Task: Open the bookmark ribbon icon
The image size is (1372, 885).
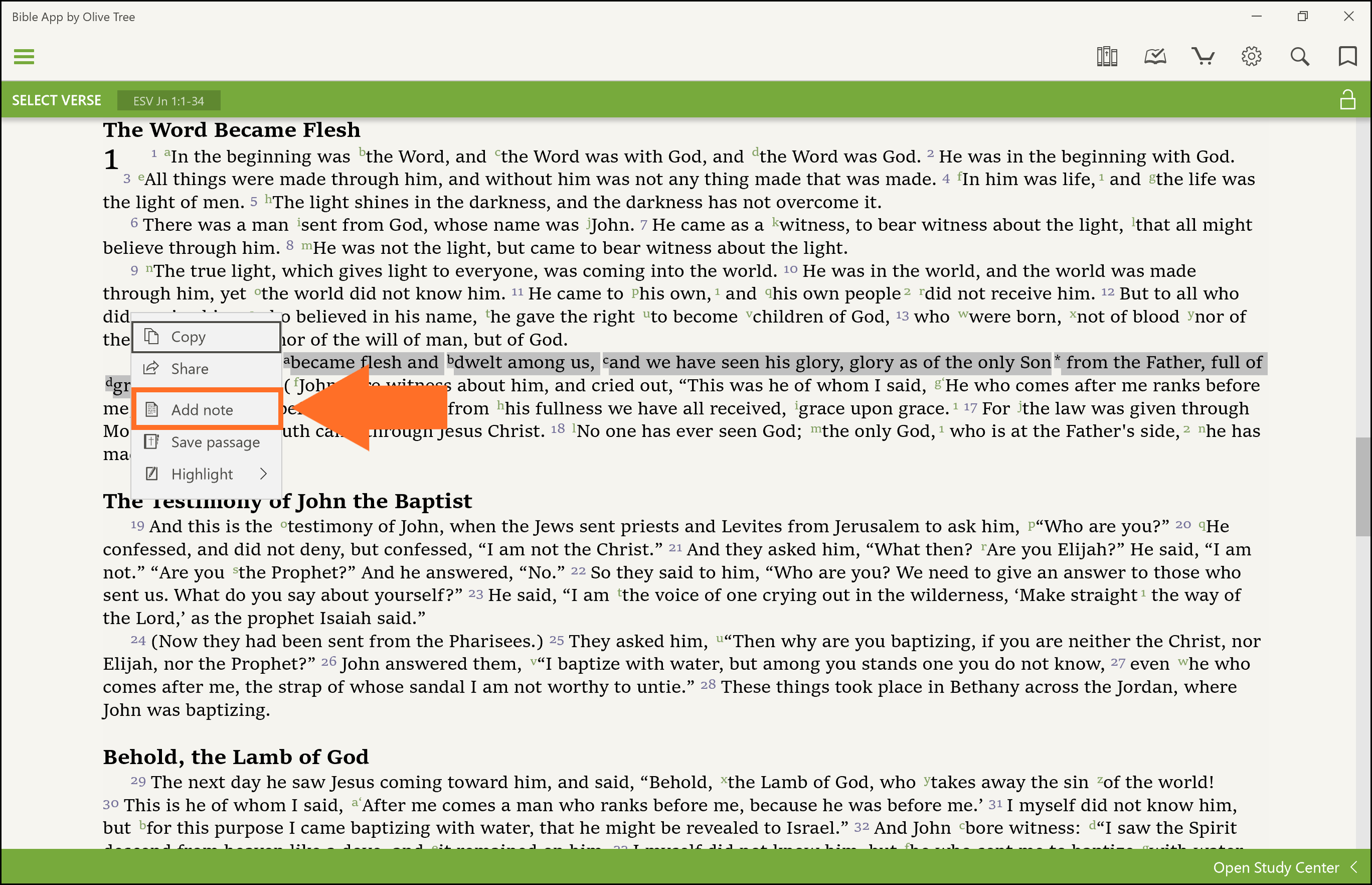Action: pos(1347,56)
